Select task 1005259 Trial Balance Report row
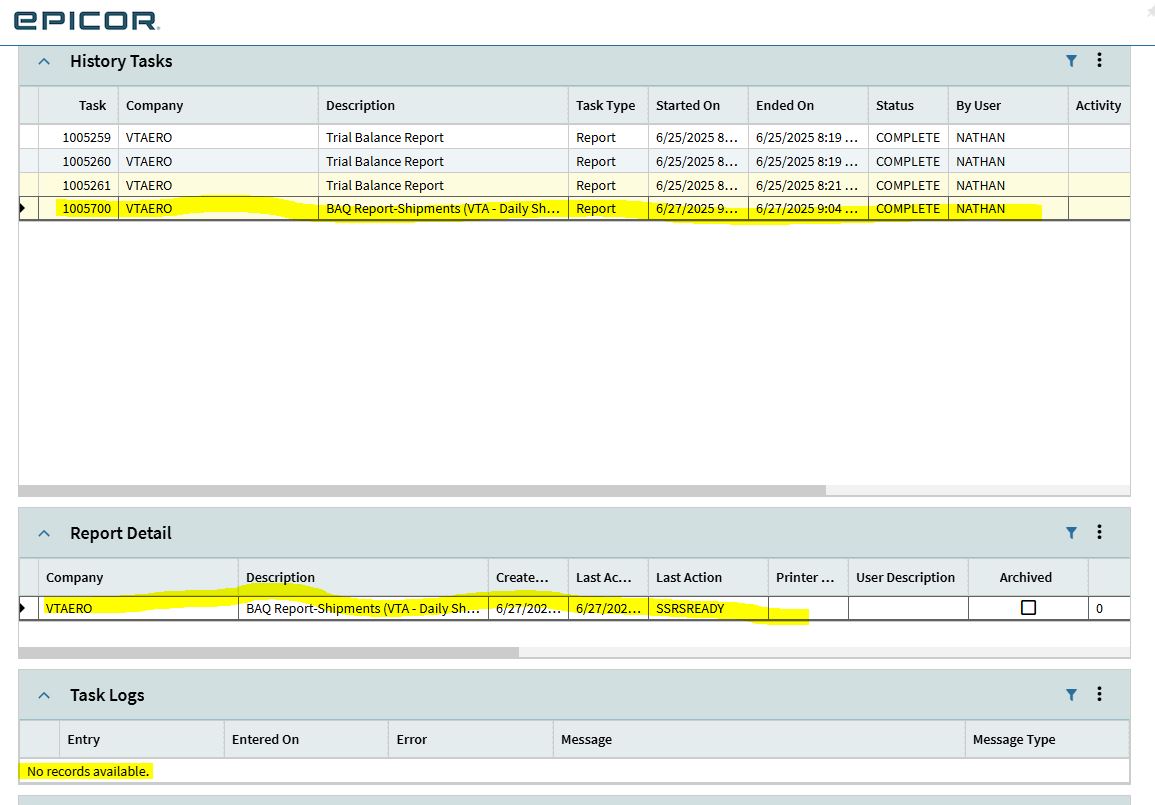Screen dimensions: 1155x805 pyautogui.click(x=575, y=137)
